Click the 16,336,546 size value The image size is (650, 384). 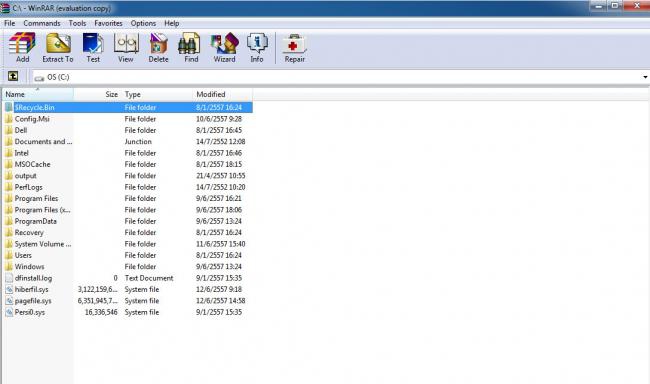click(101, 312)
